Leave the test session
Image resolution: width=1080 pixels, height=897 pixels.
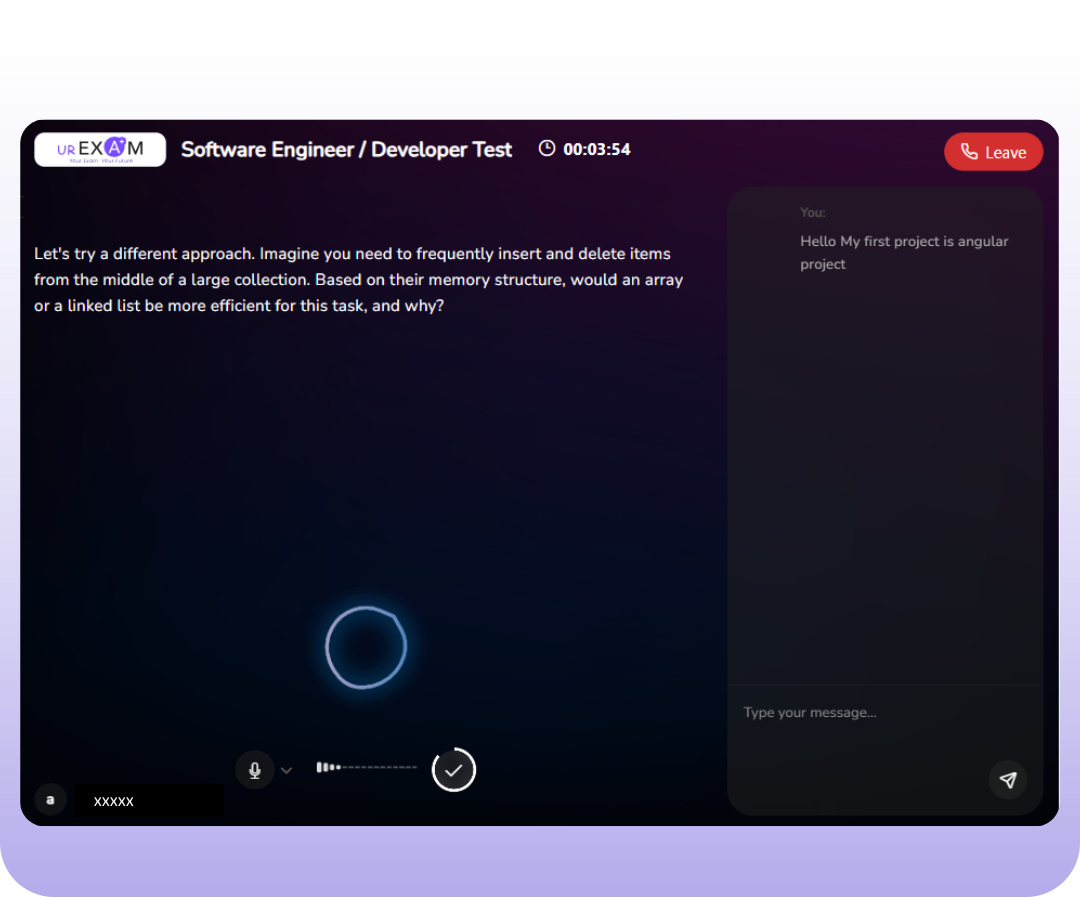point(993,152)
